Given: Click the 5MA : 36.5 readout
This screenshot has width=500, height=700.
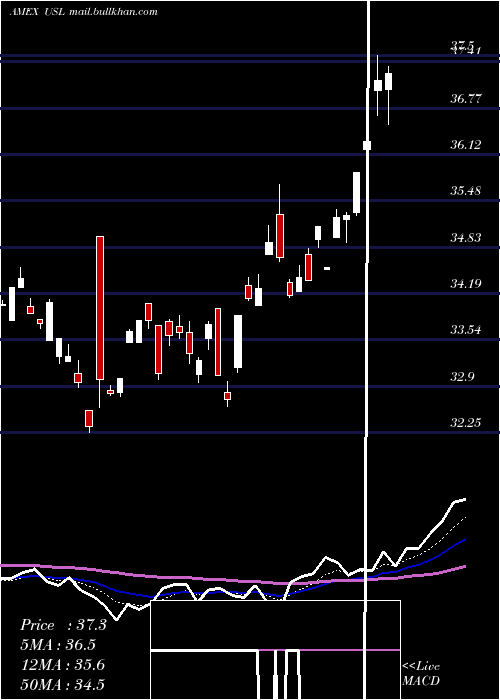Looking at the screenshot, I should 58,645.
